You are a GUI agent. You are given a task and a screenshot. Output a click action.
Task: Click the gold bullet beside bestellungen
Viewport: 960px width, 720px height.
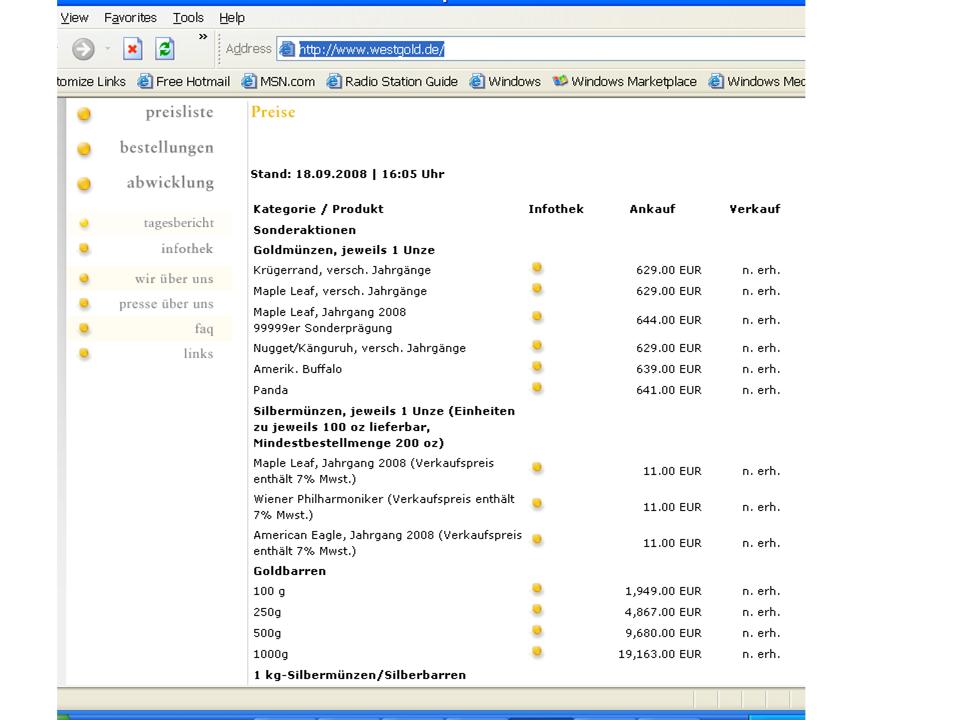[x=84, y=149]
